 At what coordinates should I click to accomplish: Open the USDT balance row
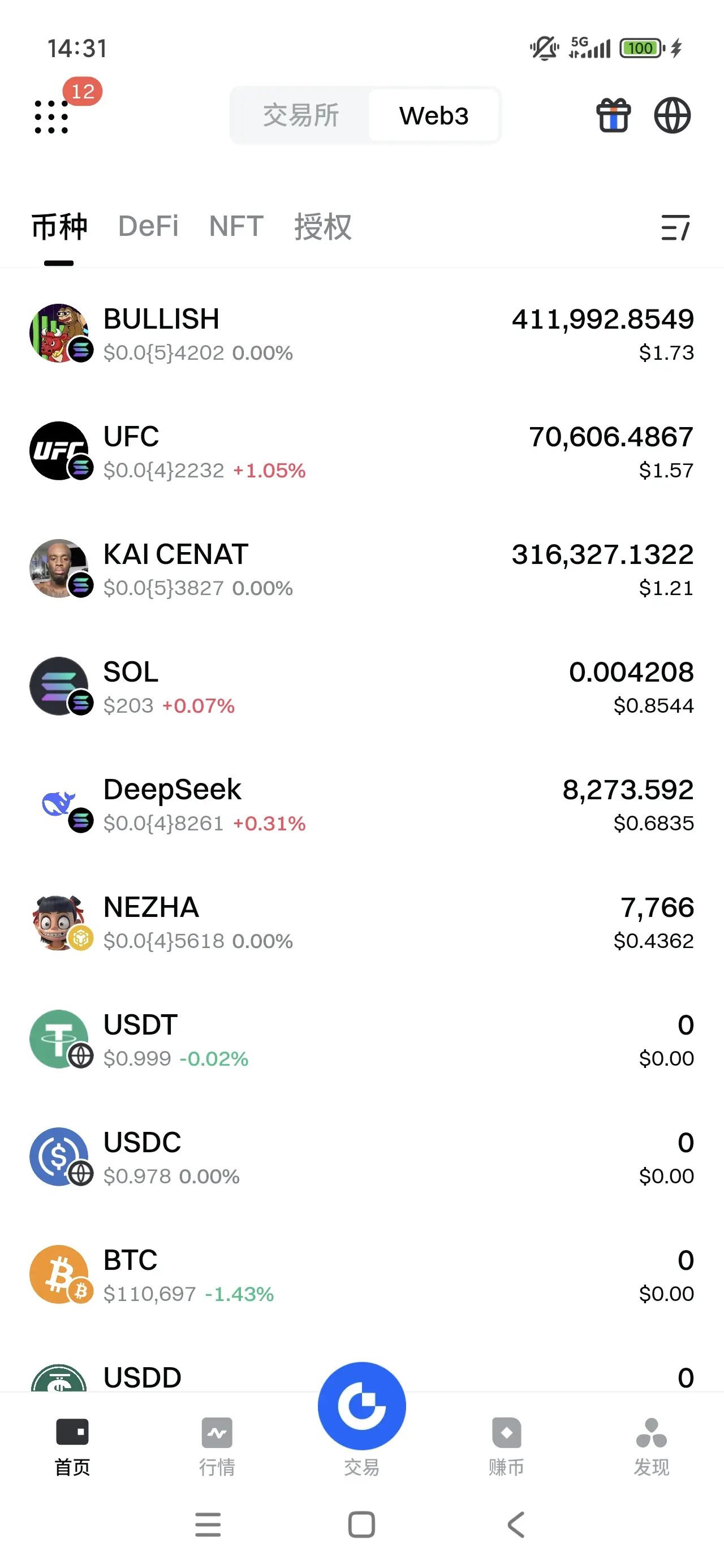tap(361, 1040)
